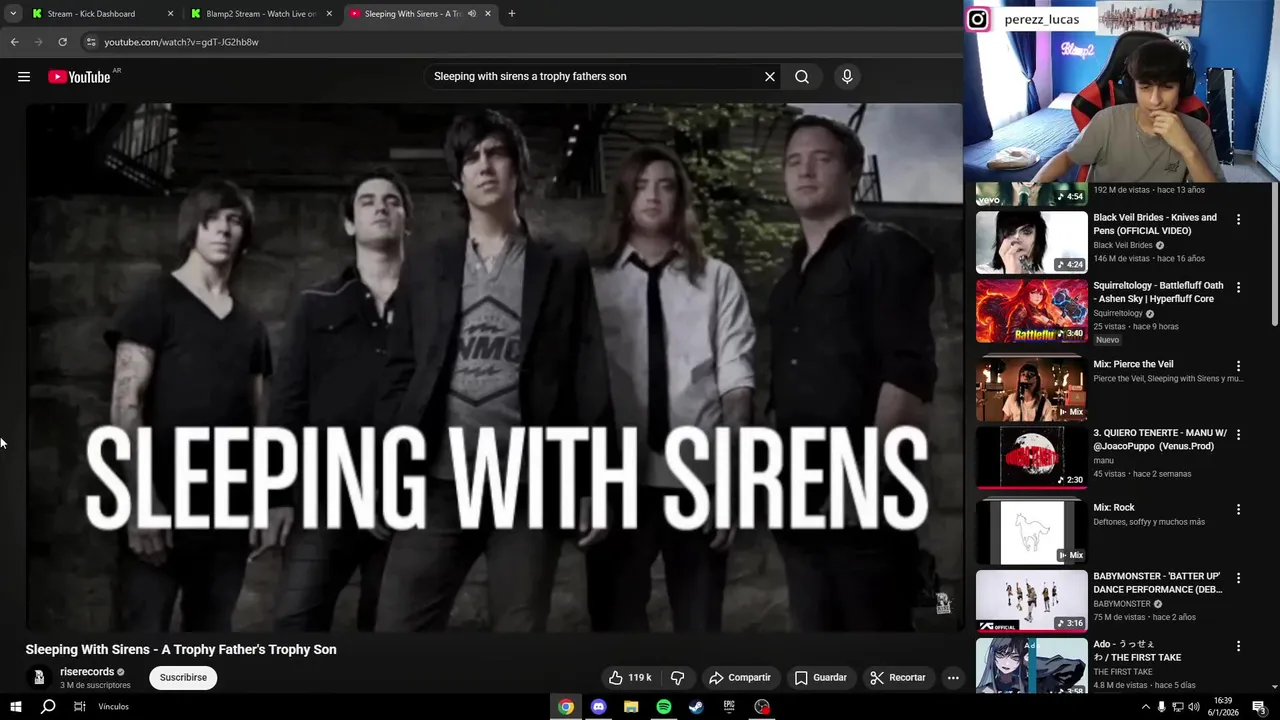
Task: Open the BABYMONSTER dance performance thumbnail
Action: (1031, 601)
